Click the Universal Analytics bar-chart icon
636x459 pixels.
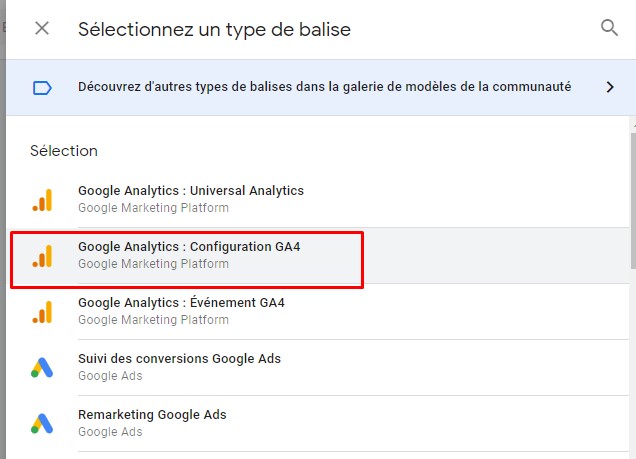42,199
